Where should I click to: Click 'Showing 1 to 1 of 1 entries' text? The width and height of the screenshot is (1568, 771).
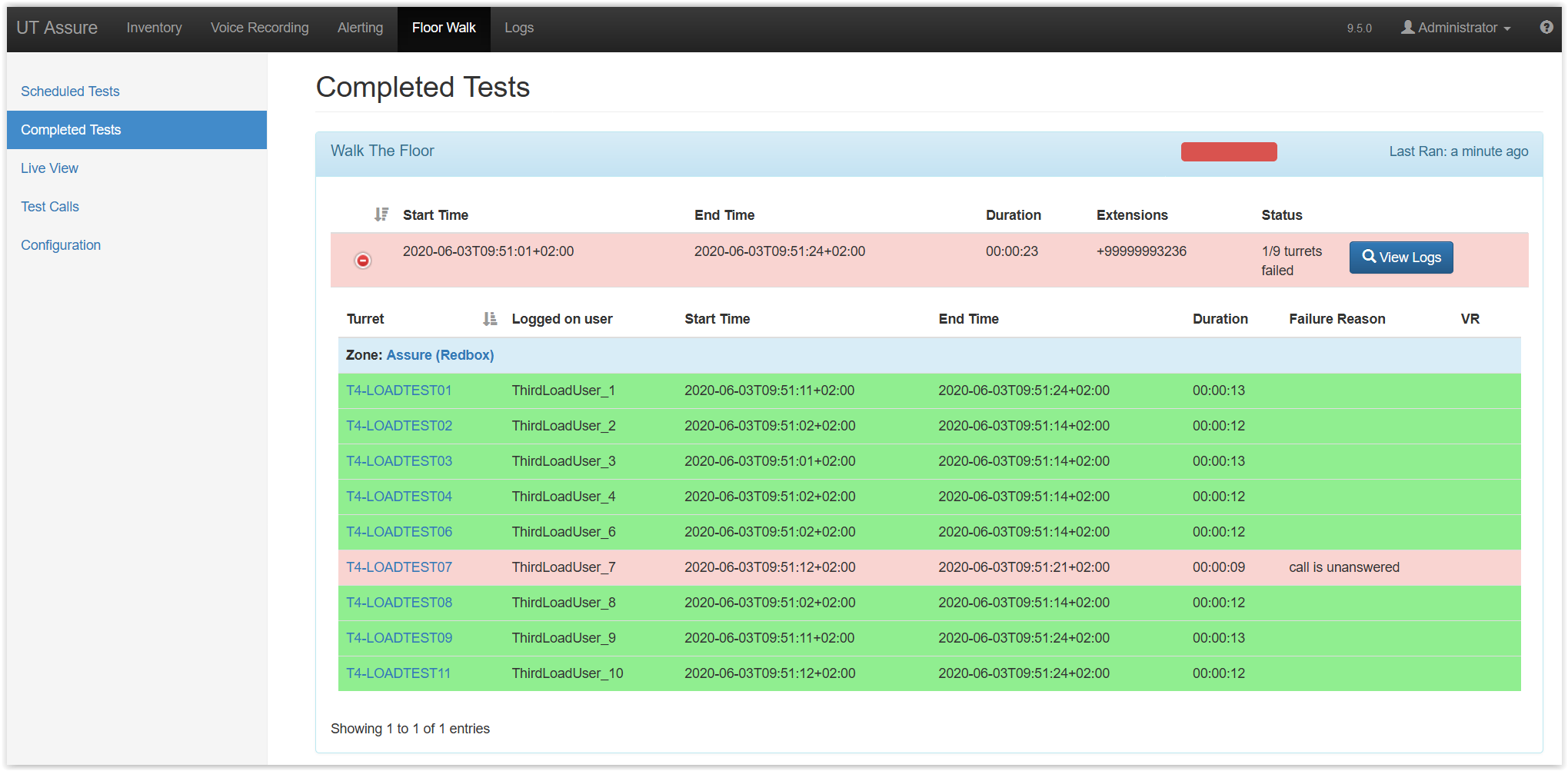(x=410, y=729)
